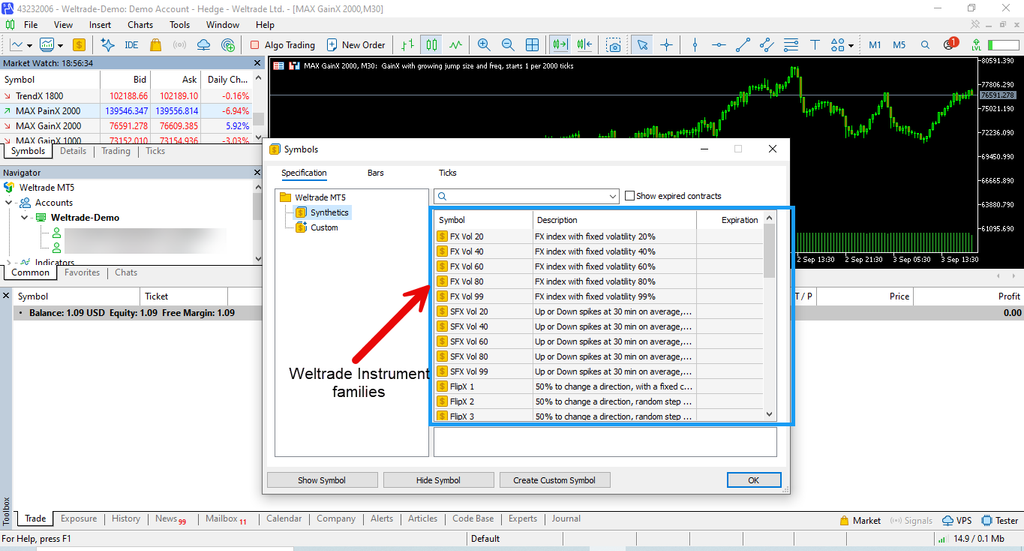This screenshot has width=1024, height=551.
Task: Select the Custom folder in Symbols tree
Action: [324, 228]
